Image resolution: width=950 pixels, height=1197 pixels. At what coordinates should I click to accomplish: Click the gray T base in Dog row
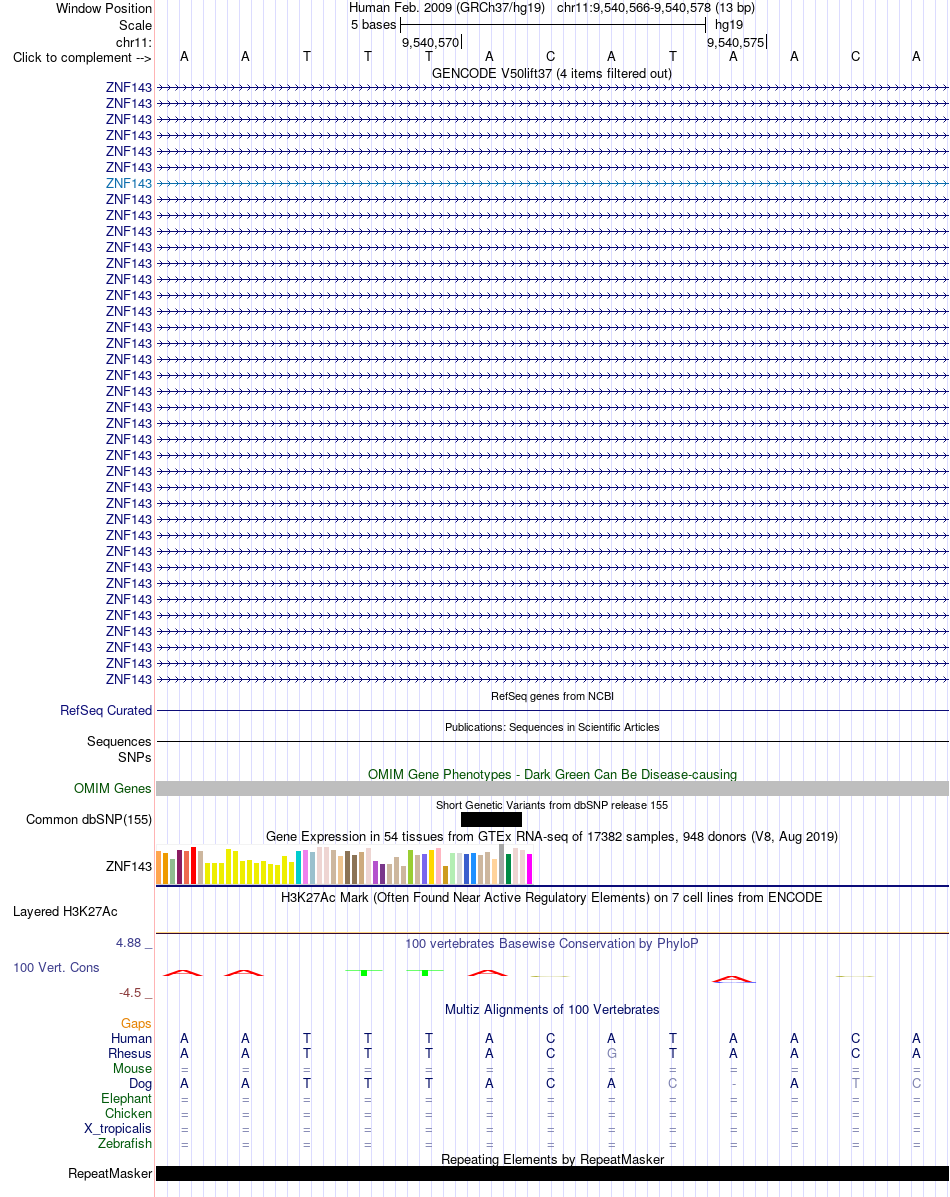[855, 1084]
